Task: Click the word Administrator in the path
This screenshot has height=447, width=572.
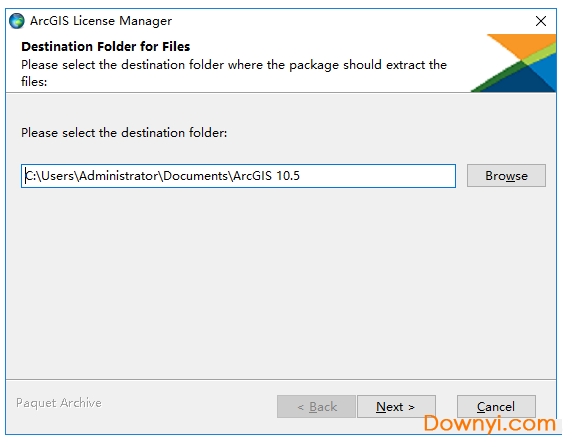Action: tap(118, 176)
